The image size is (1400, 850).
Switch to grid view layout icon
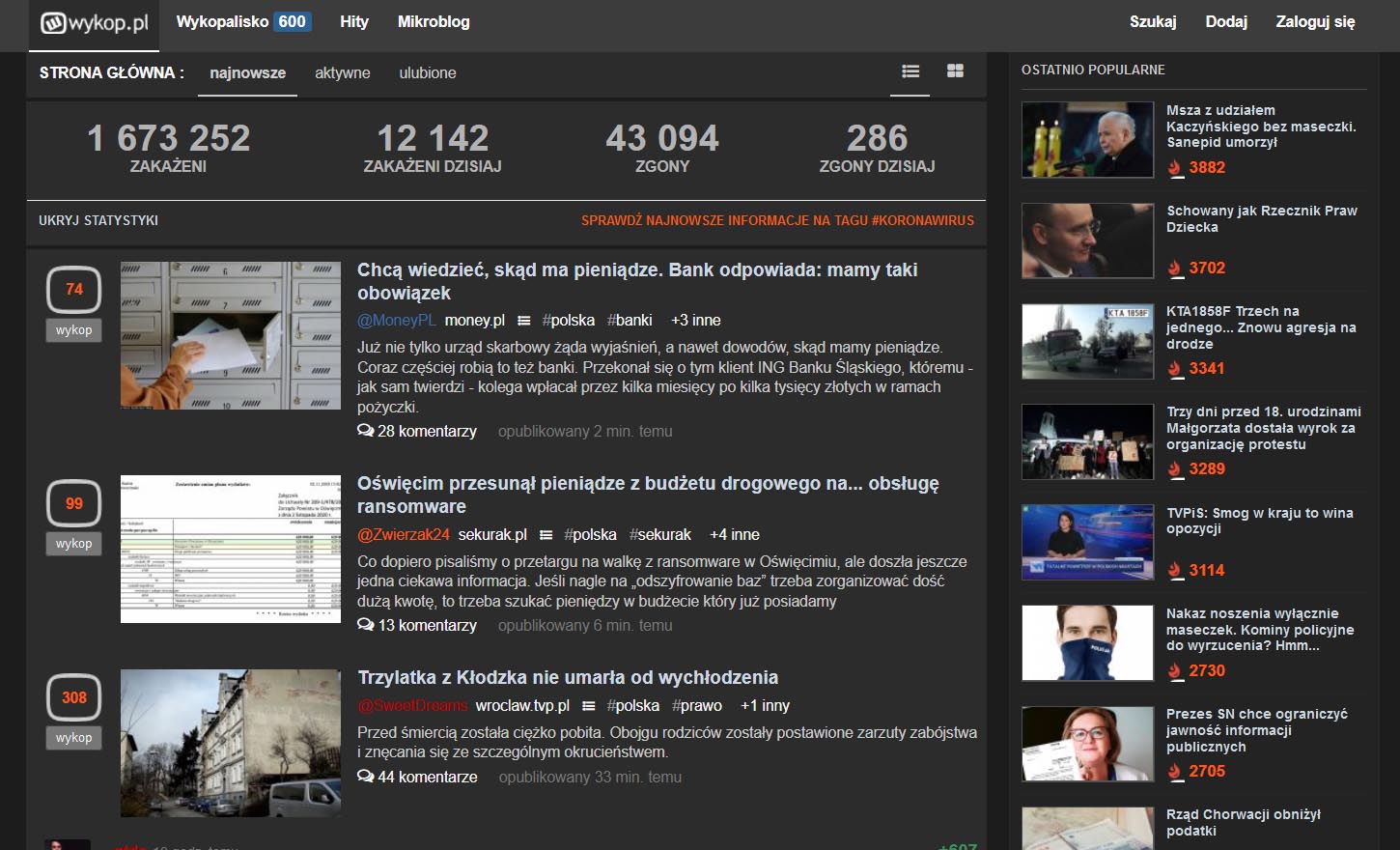[x=955, y=71]
